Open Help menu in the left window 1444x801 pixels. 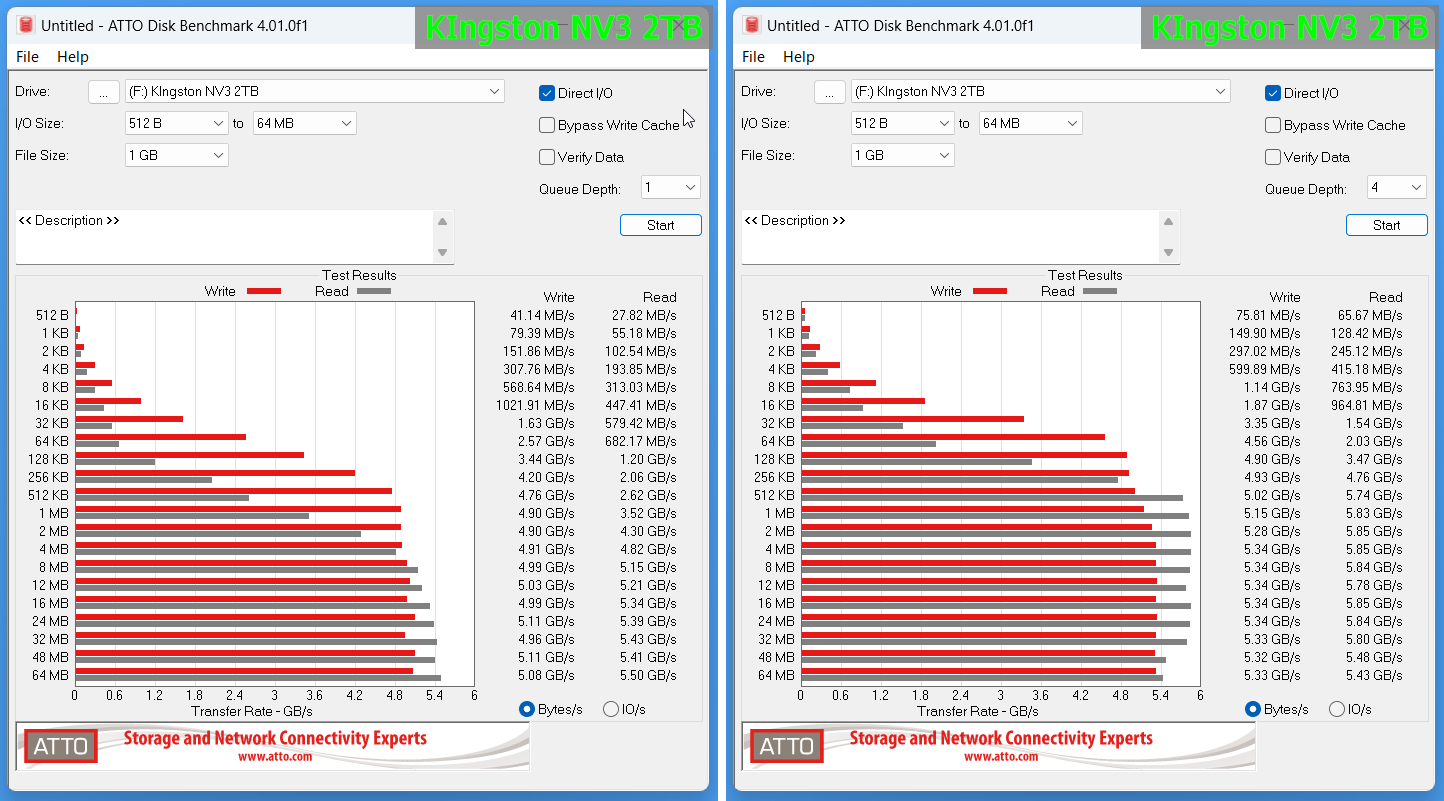pos(73,57)
